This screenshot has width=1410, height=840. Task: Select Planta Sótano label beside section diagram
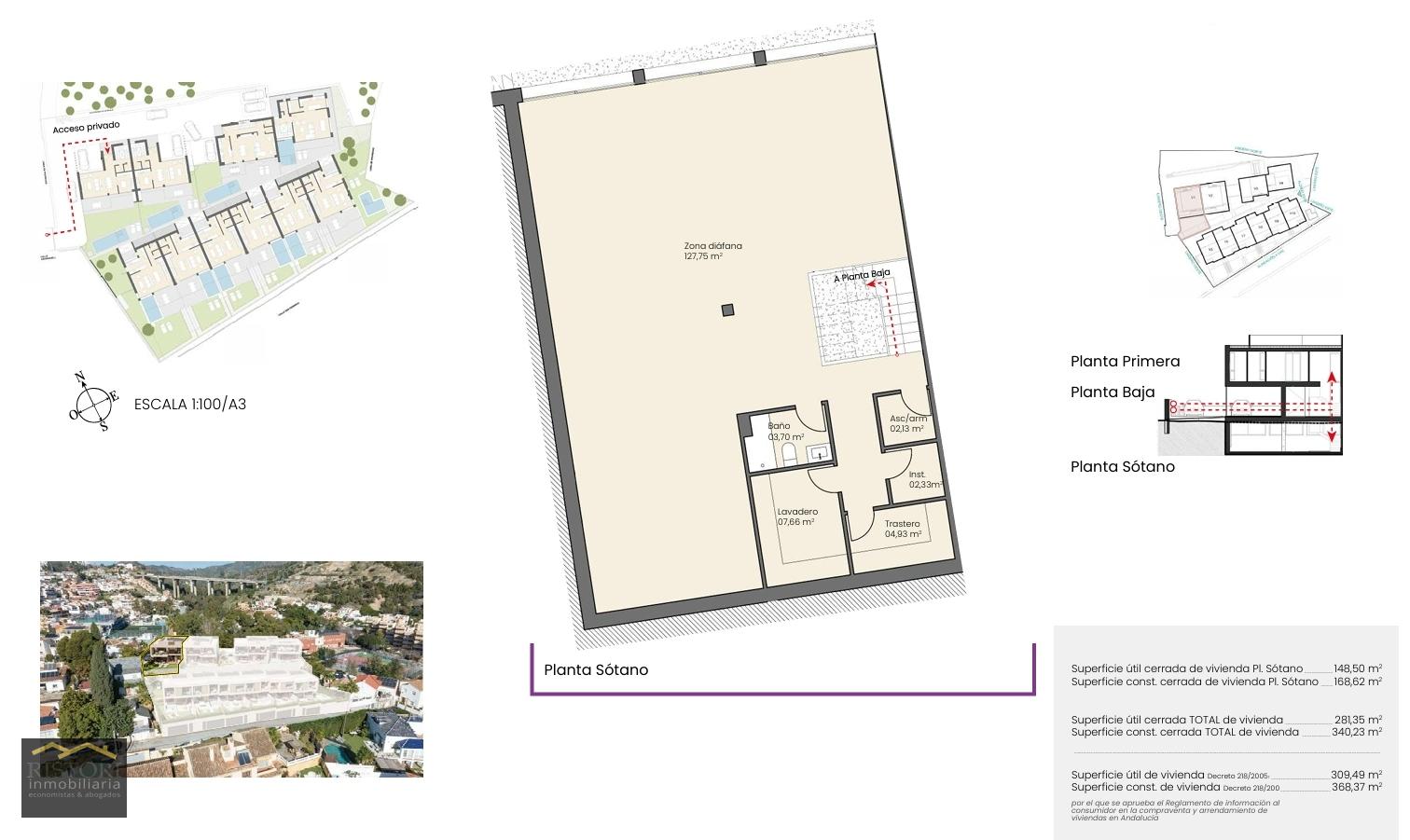point(1122,467)
